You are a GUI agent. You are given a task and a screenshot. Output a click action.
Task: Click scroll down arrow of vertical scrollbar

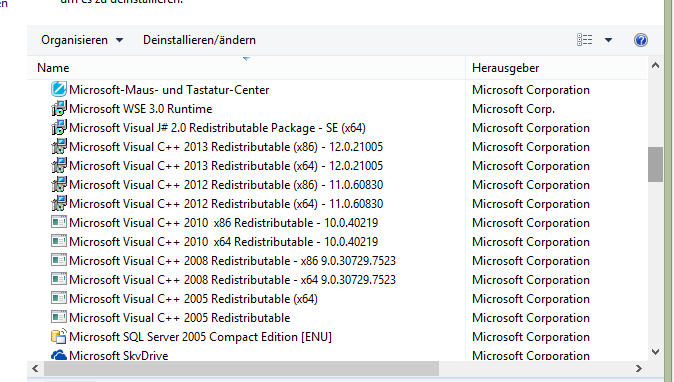[655, 352]
